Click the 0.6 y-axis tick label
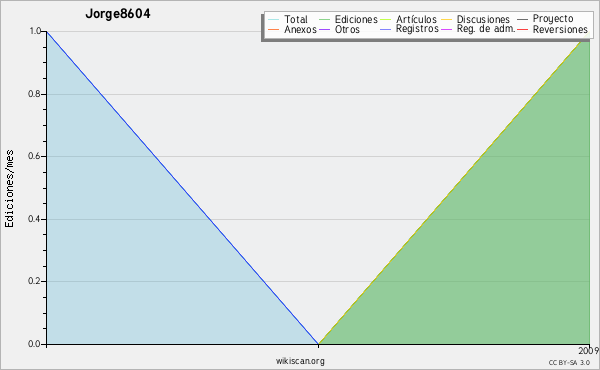Screen dimensions: 600x370 click(x=34, y=156)
